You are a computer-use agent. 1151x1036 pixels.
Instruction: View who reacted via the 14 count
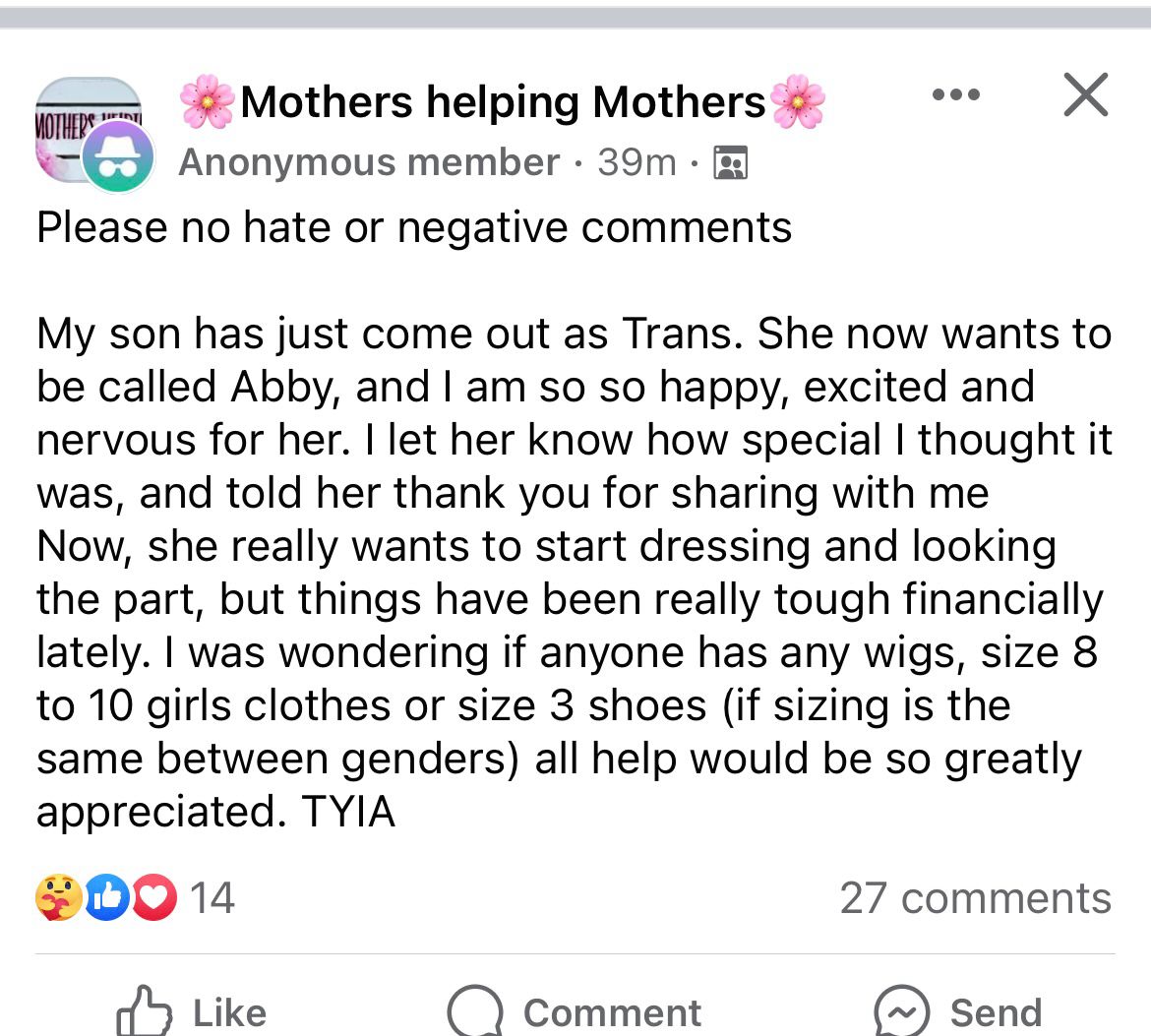212,898
